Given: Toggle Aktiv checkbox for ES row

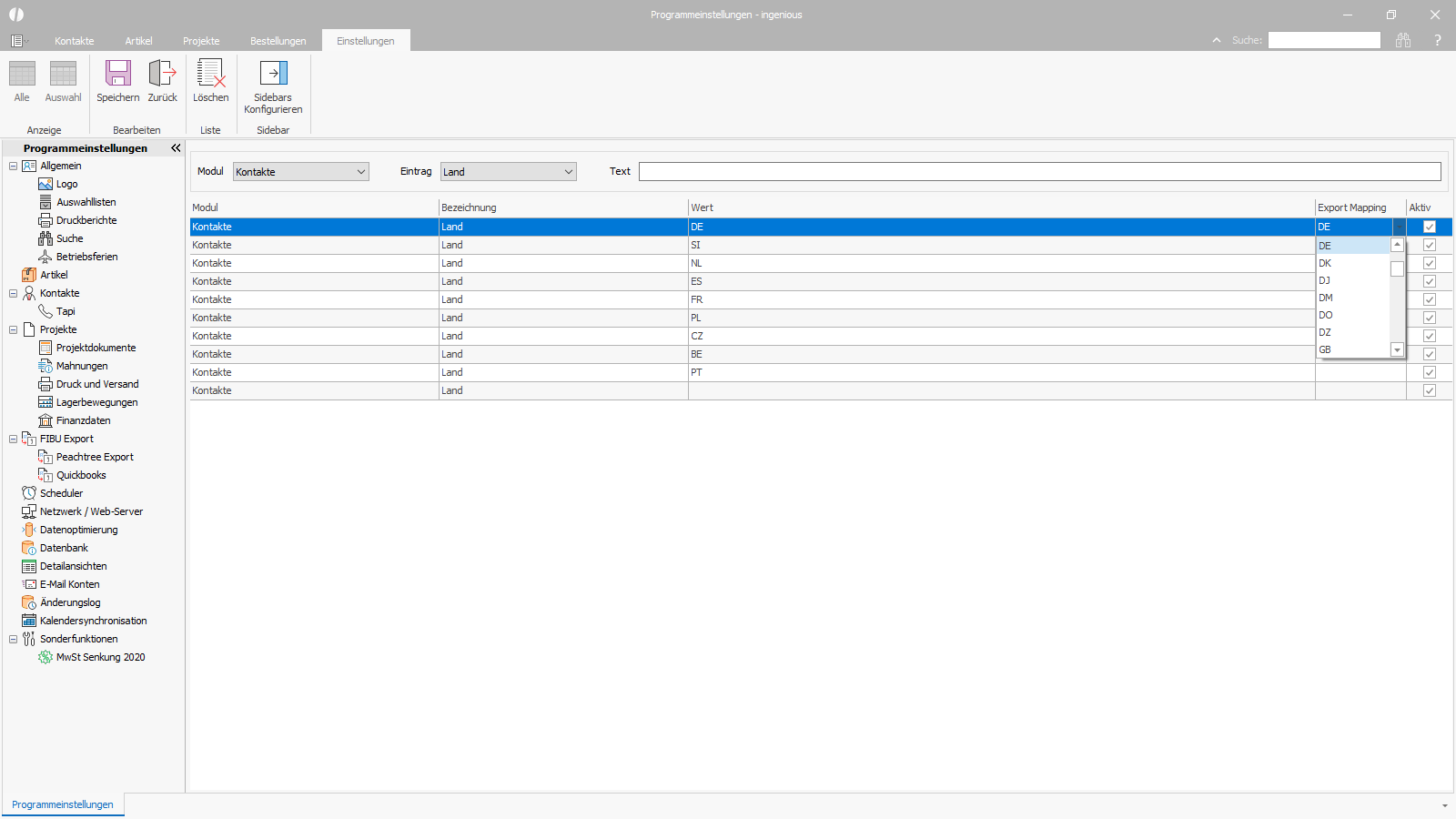Looking at the screenshot, I should tap(1430, 281).
